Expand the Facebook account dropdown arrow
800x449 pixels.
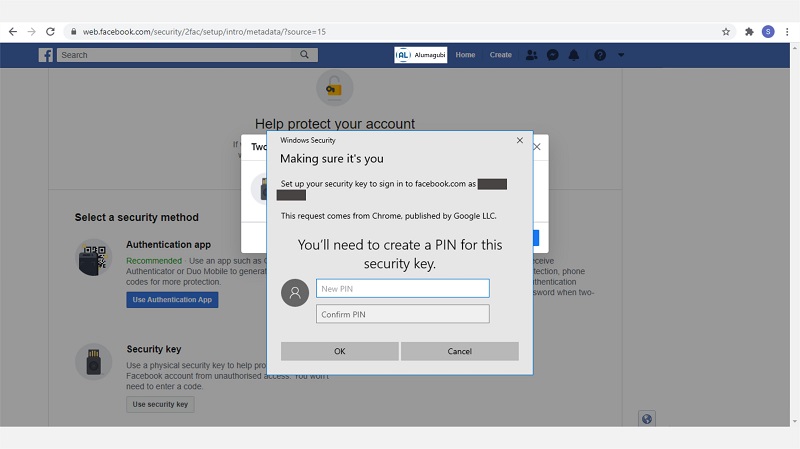621,55
